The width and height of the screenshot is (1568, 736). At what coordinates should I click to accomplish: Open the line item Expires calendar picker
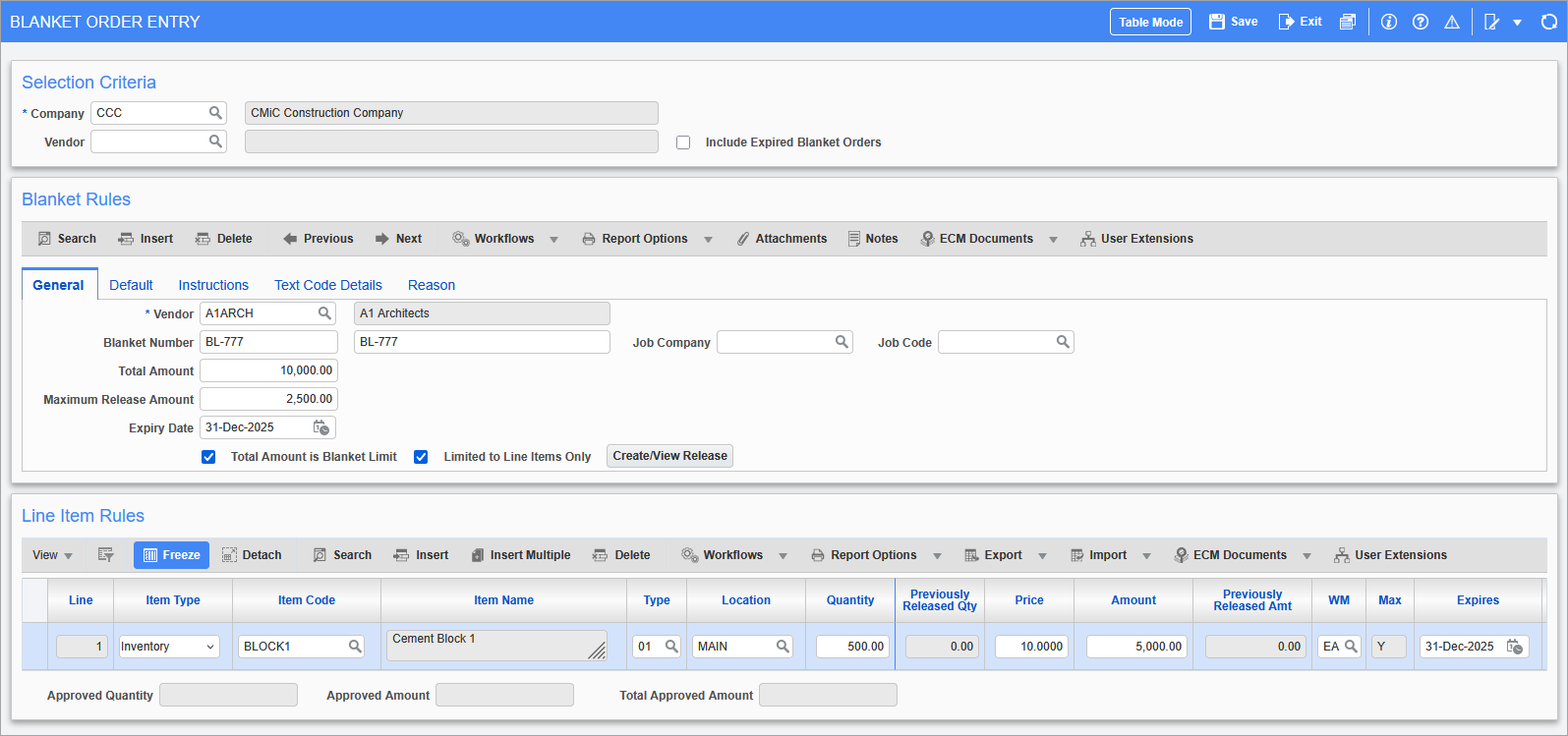point(1515,647)
